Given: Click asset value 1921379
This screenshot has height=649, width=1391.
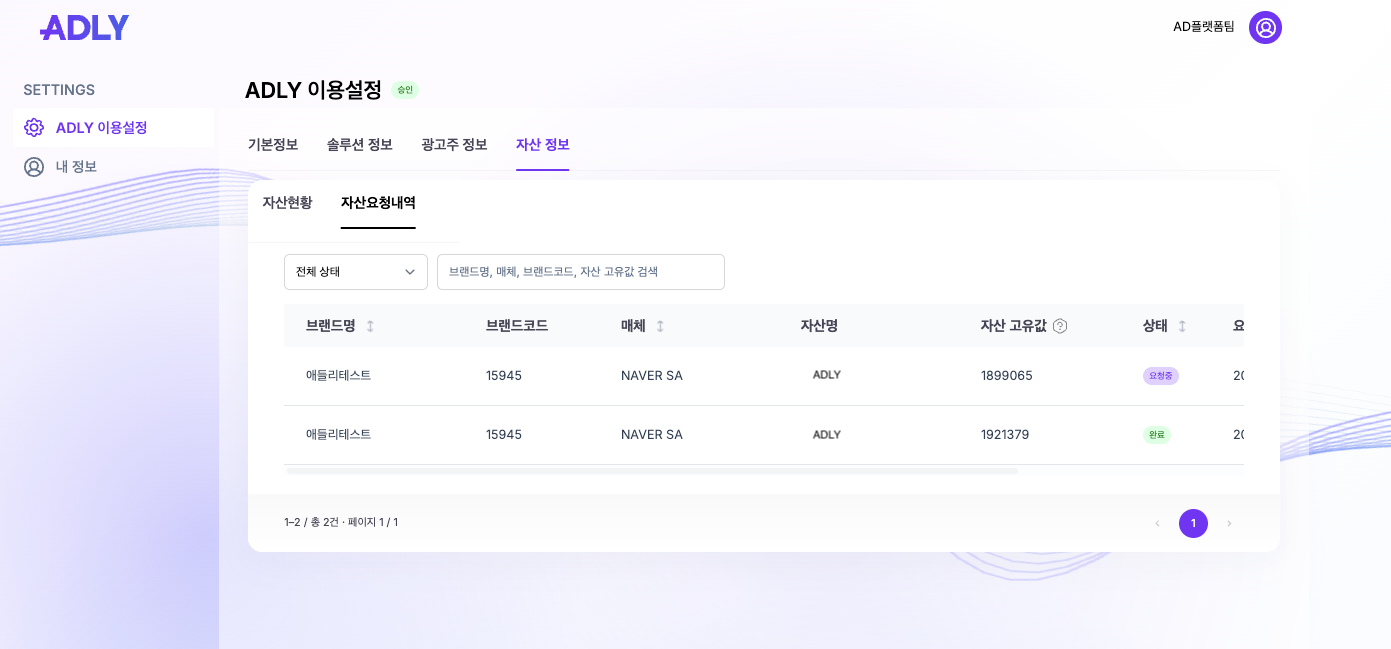Looking at the screenshot, I should [x=1005, y=435].
